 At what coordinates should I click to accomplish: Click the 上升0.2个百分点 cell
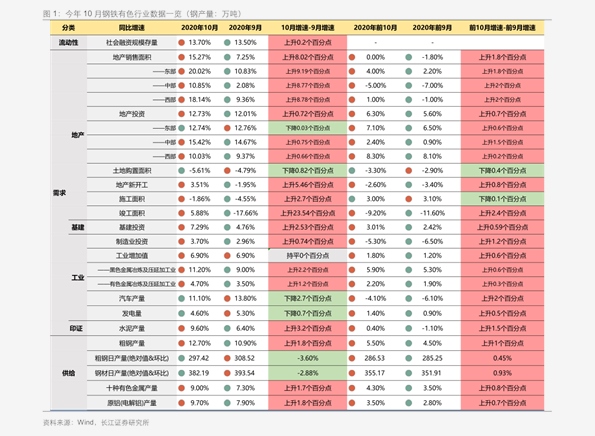point(308,42)
